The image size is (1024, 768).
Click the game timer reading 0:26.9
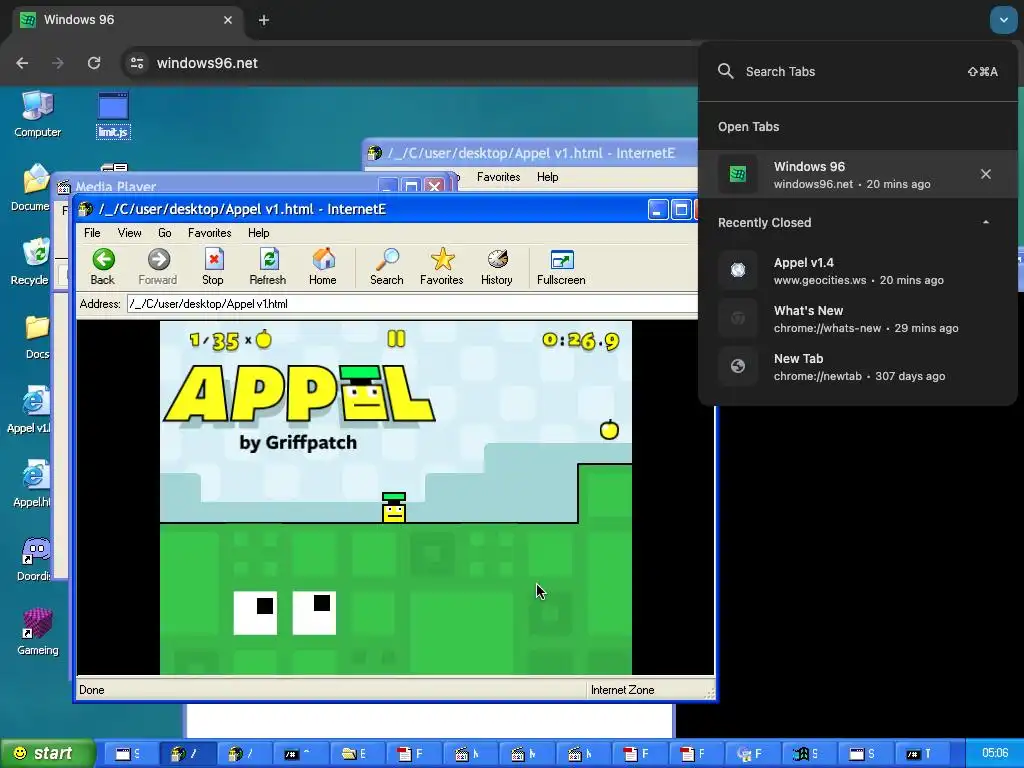(x=581, y=340)
